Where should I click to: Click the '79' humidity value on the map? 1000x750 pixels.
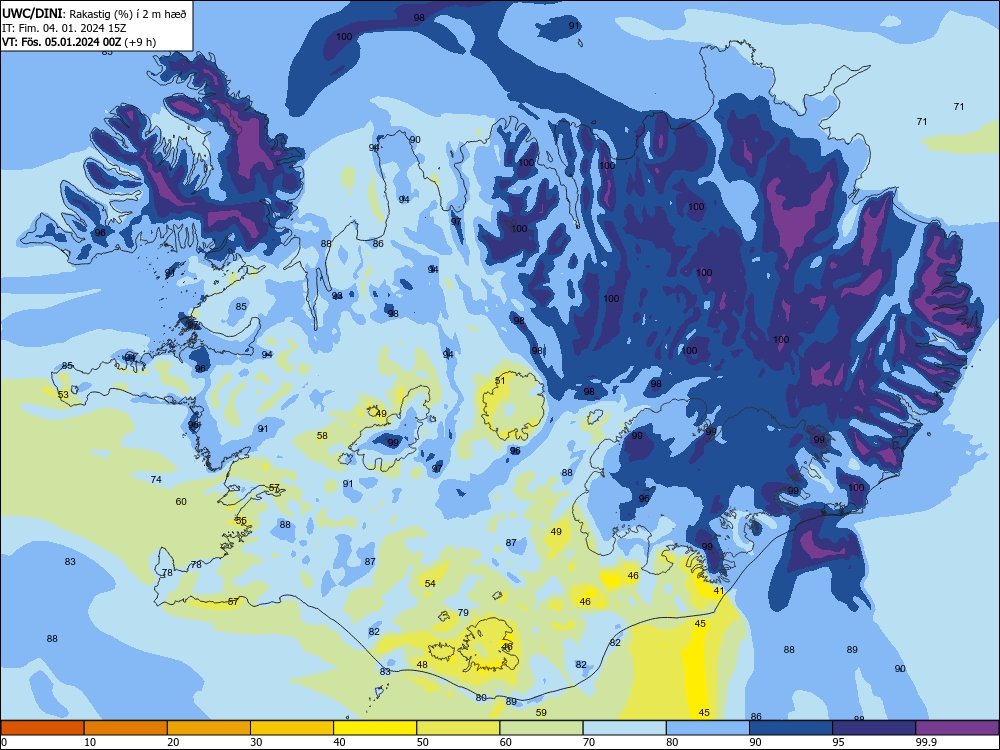click(x=463, y=612)
